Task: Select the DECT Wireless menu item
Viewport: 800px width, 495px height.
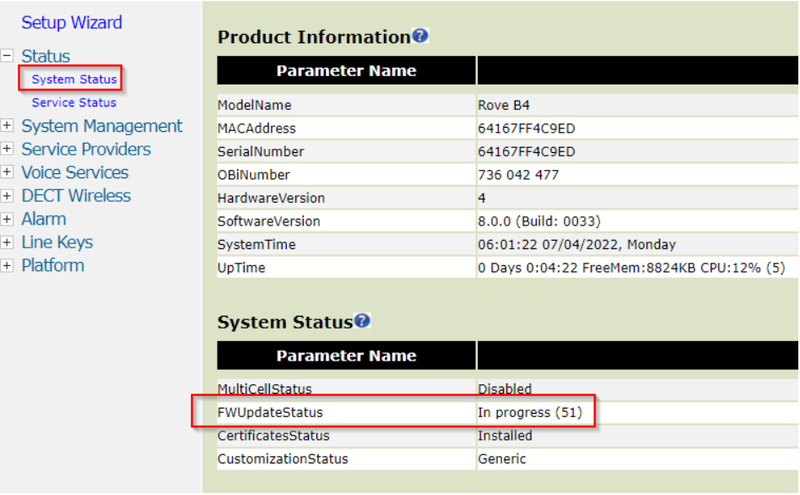Action: (76, 196)
